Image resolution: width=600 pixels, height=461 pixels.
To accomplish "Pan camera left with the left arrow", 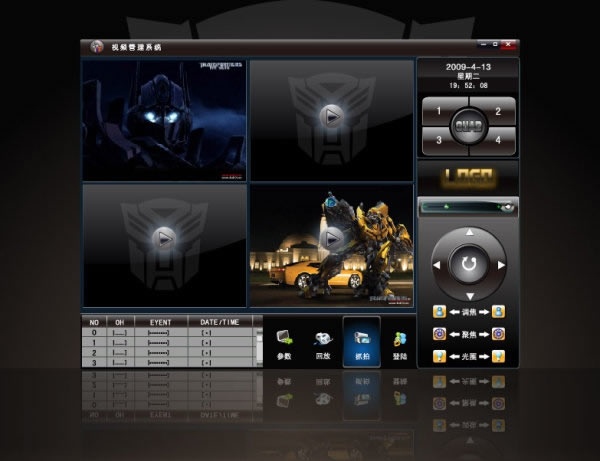I will point(437,265).
